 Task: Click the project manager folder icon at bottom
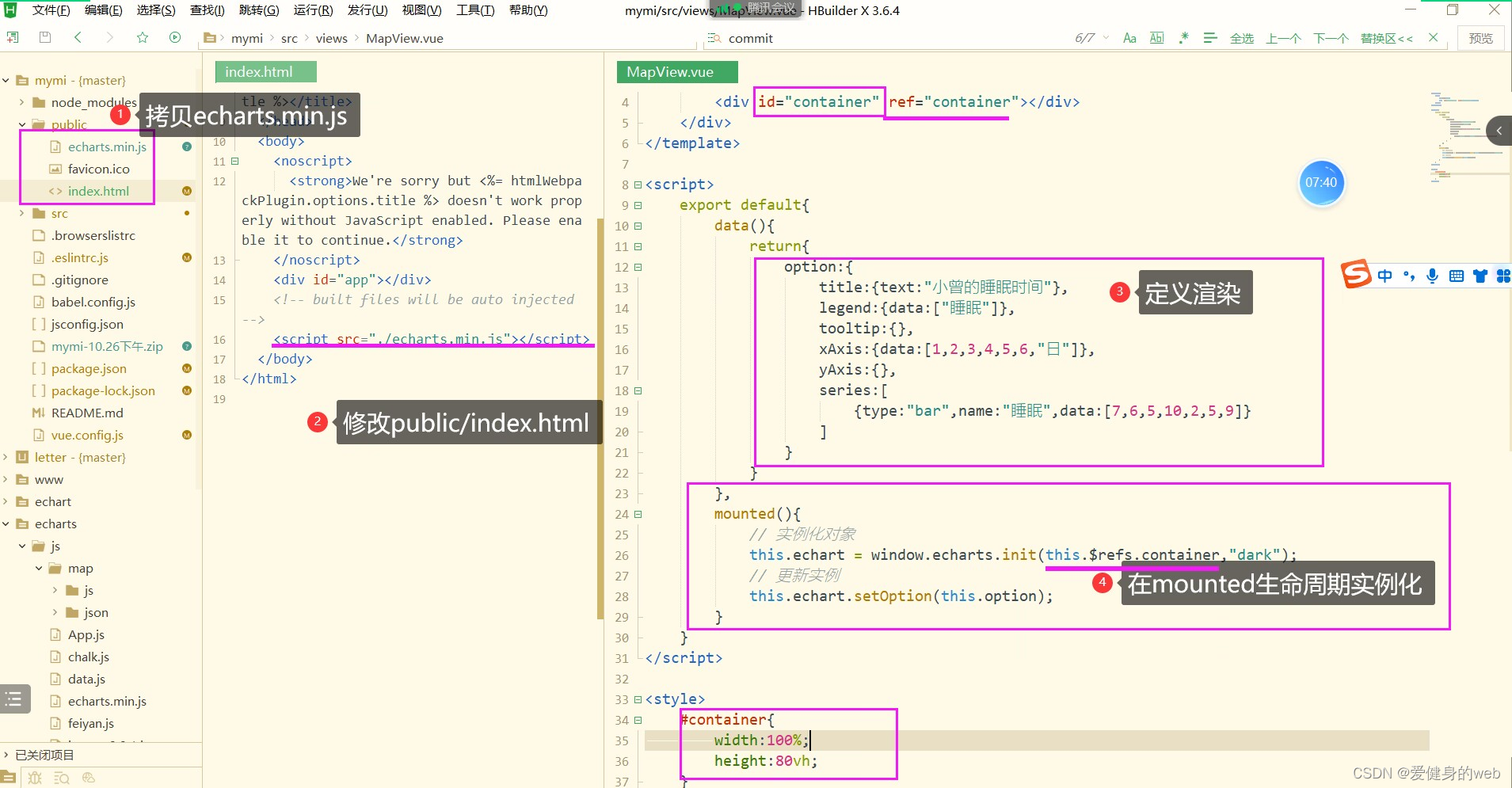point(8,778)
